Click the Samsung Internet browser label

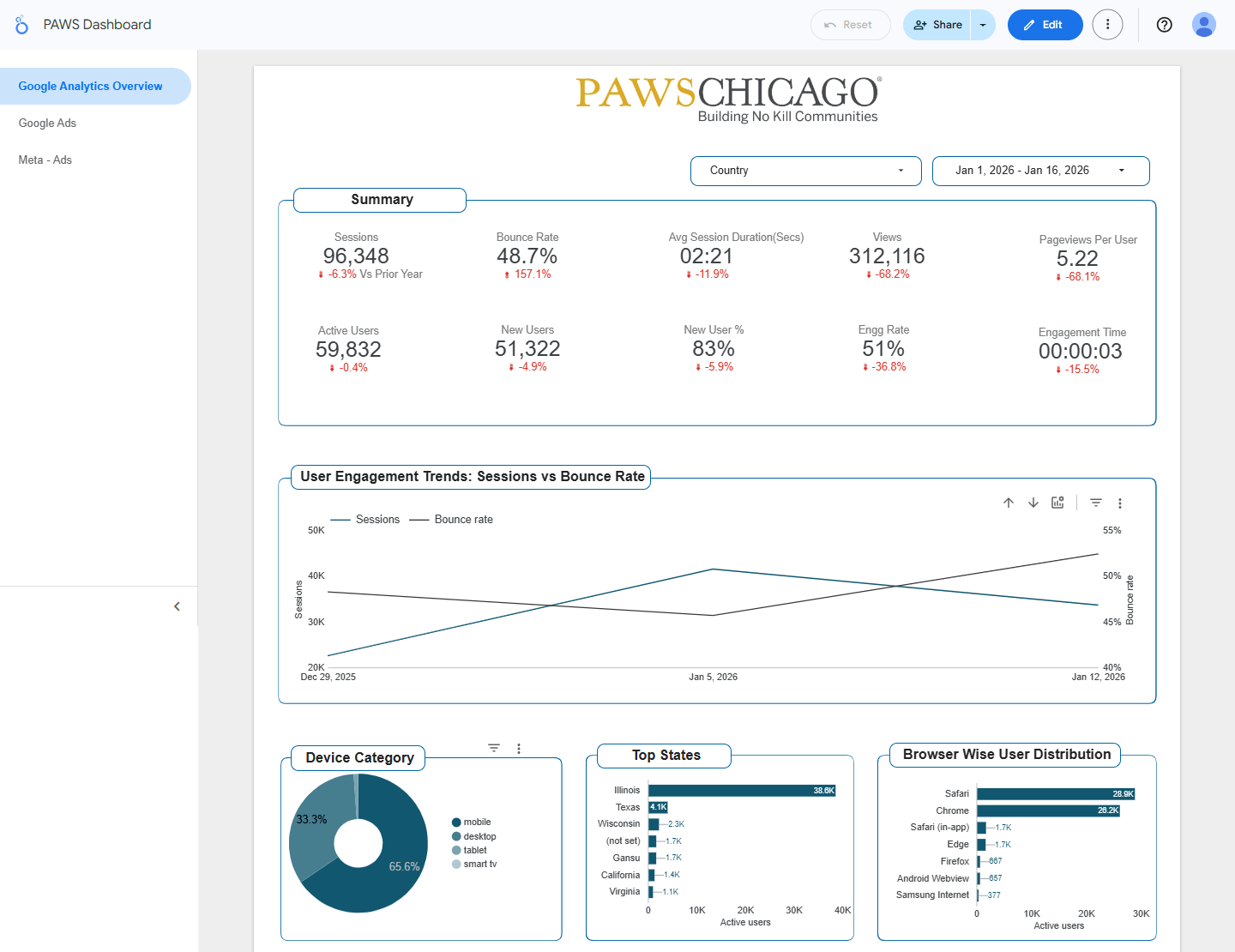click(x=933, y=895)
